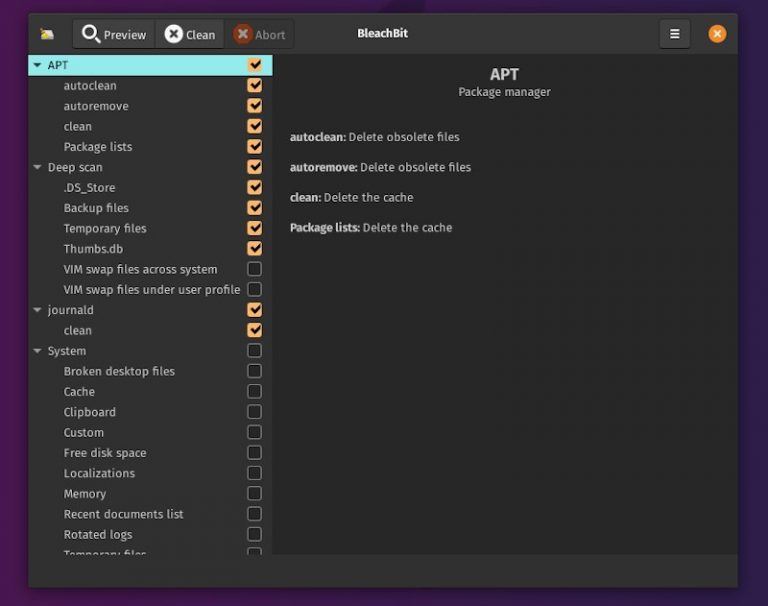
Task: Uncheck the autoclean checkbox
Action: [255, 85]
